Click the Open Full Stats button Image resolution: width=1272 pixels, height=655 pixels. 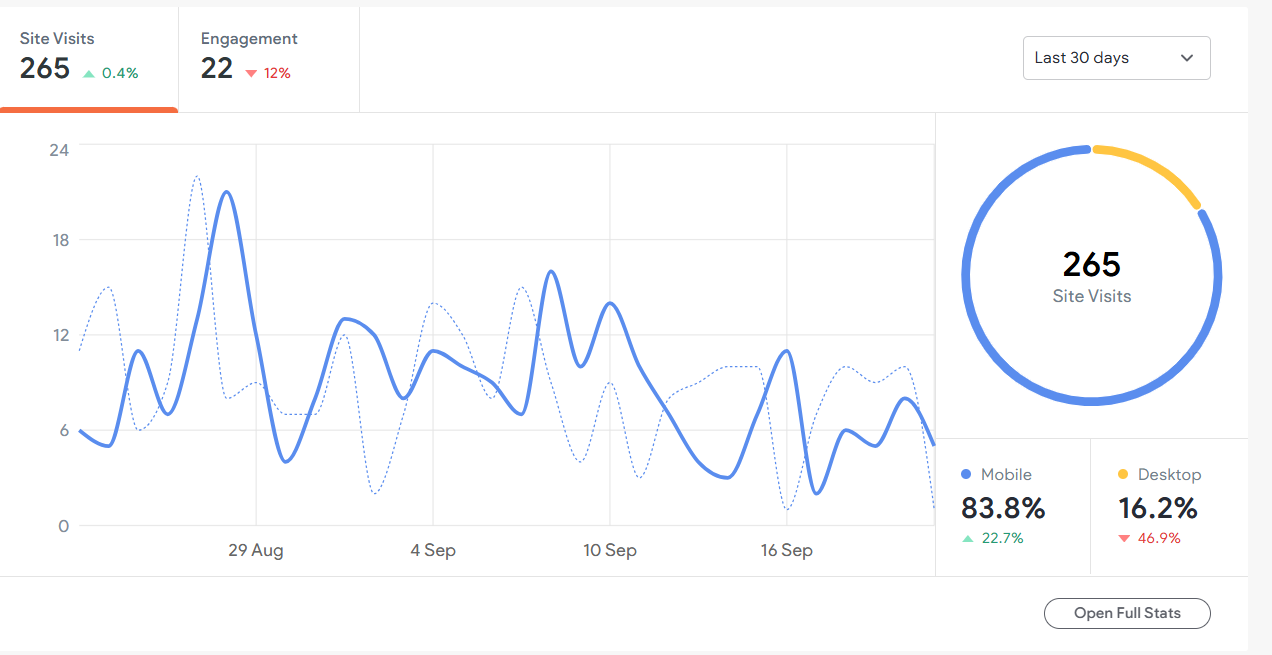1126,613
